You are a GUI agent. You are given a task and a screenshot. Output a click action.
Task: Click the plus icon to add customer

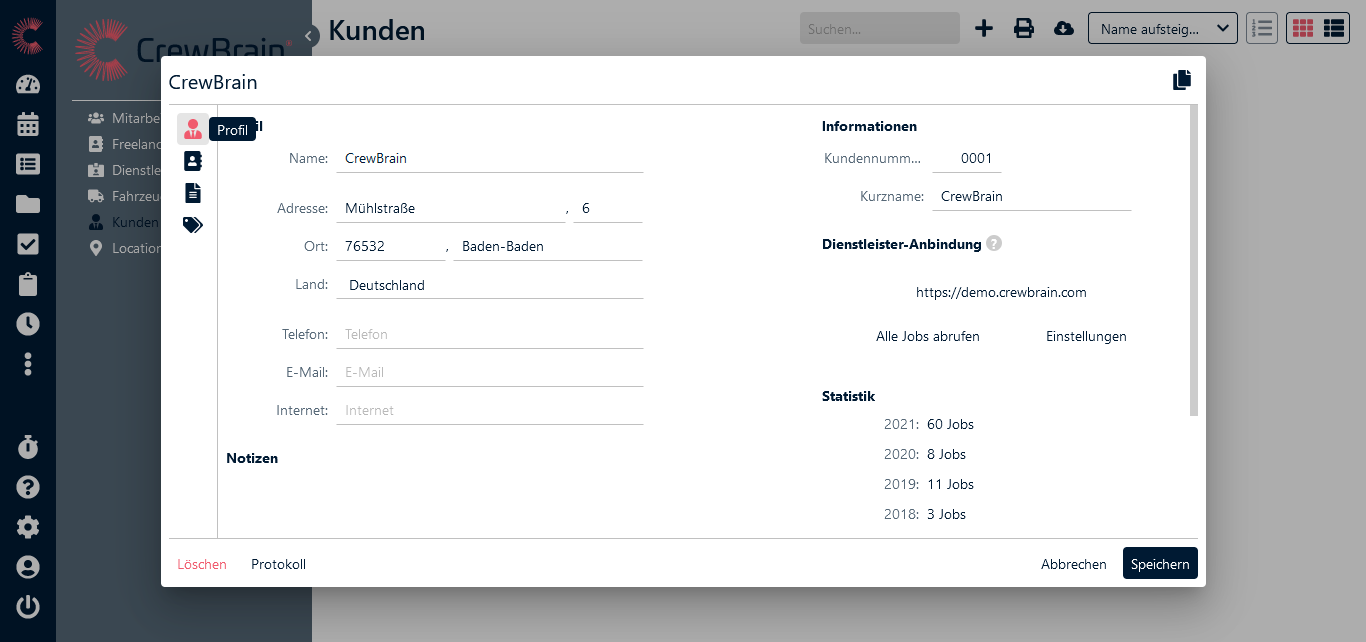point(984,28)
